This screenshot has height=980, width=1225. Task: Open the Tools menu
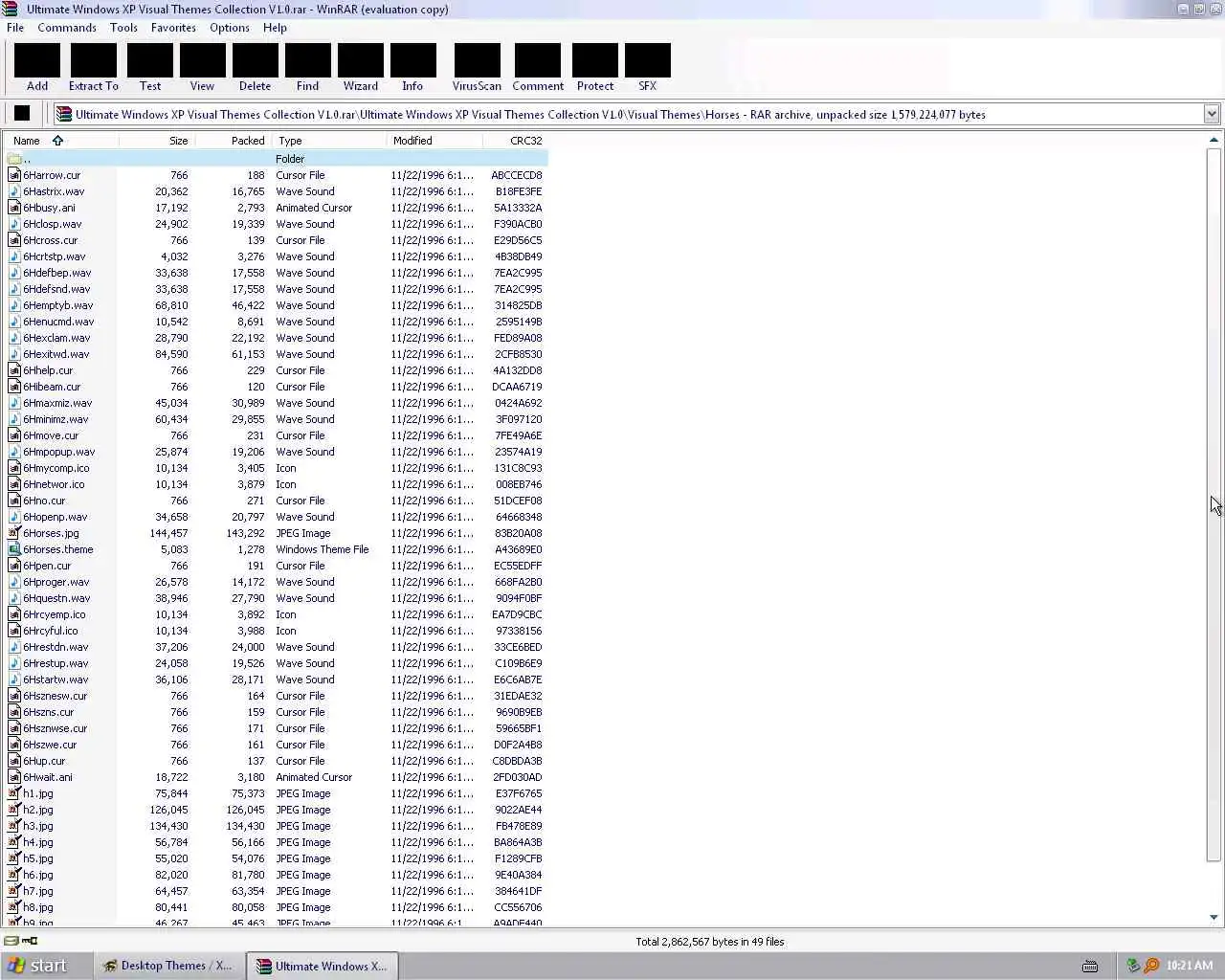tap(123, 28)
